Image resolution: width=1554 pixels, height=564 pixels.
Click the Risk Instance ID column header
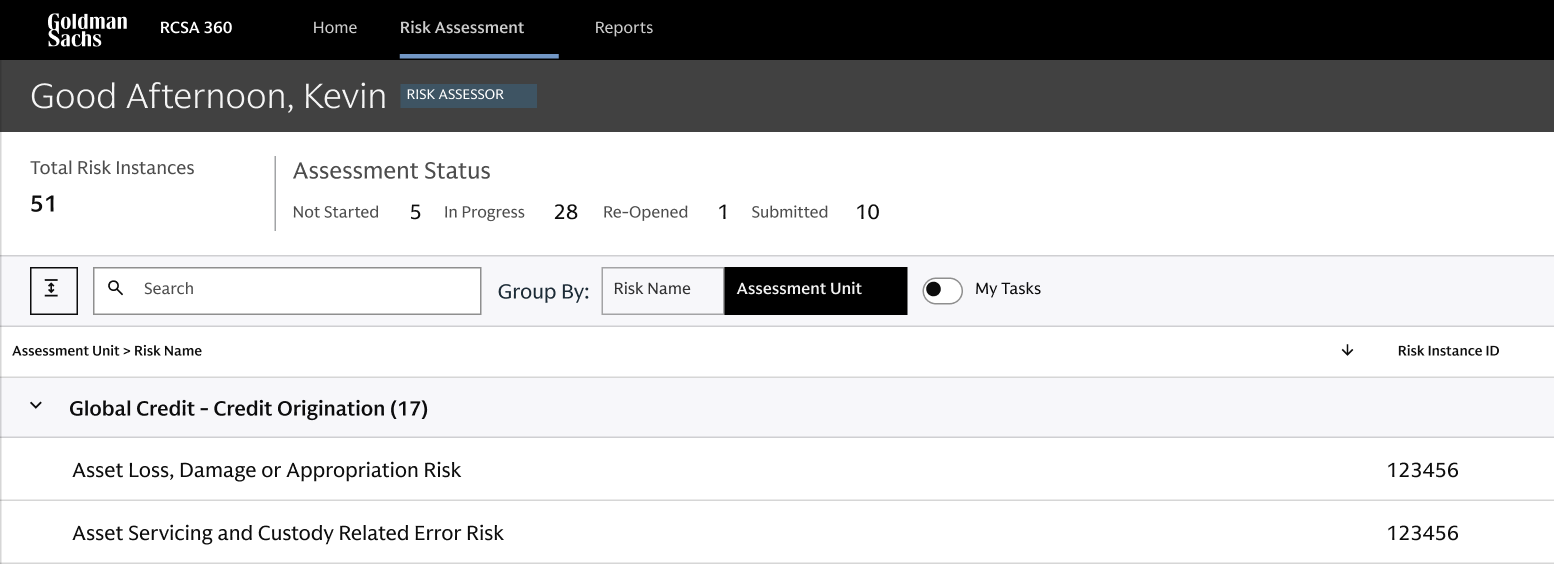click(x=1448, y=351)
